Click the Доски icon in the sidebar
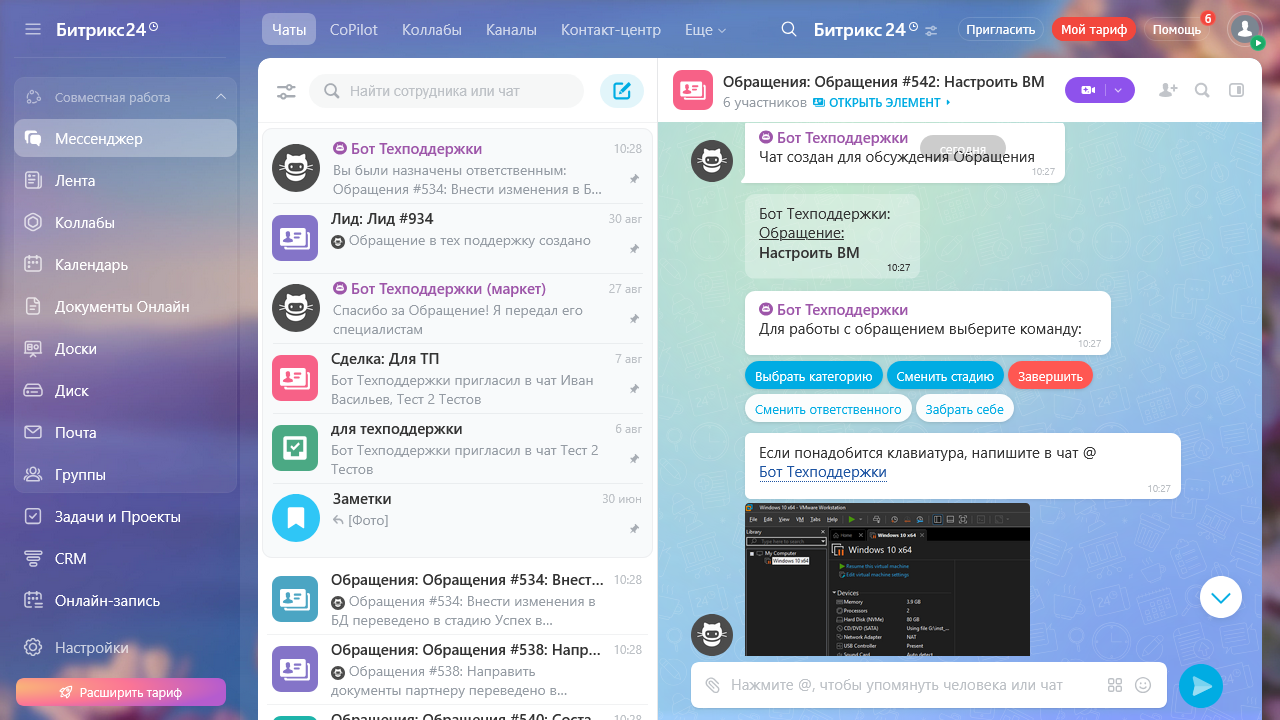This screenshot has height=720, width=1280. tap(33, 348)
